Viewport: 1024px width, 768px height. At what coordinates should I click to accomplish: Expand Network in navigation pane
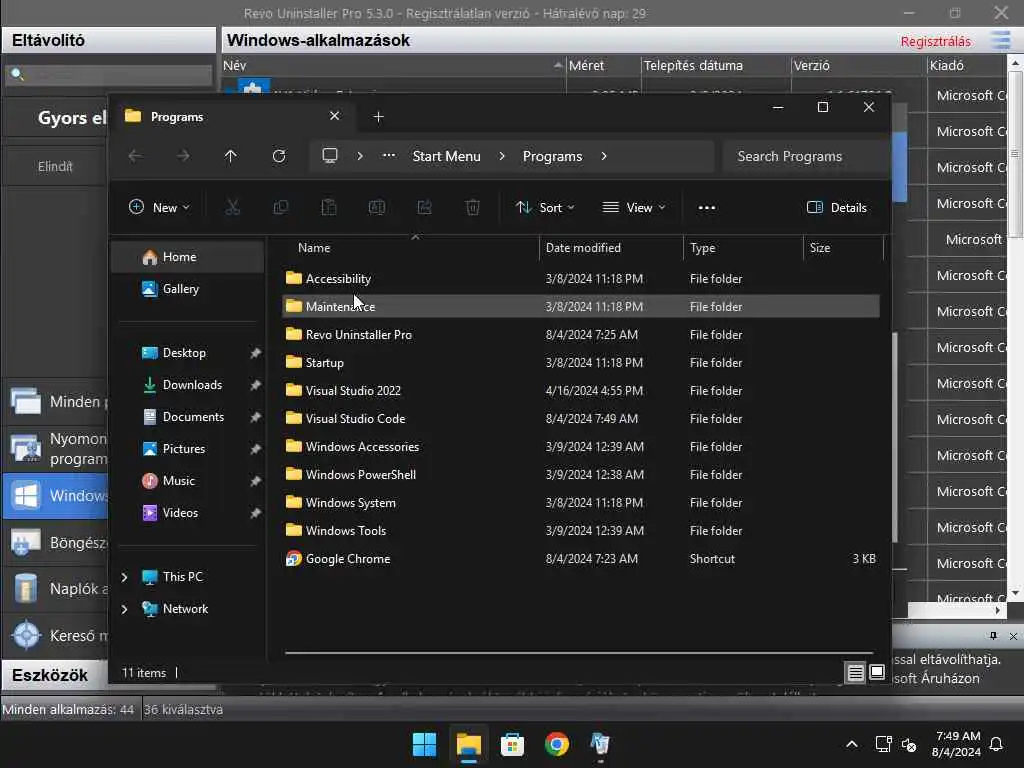[x=125, y=609]
